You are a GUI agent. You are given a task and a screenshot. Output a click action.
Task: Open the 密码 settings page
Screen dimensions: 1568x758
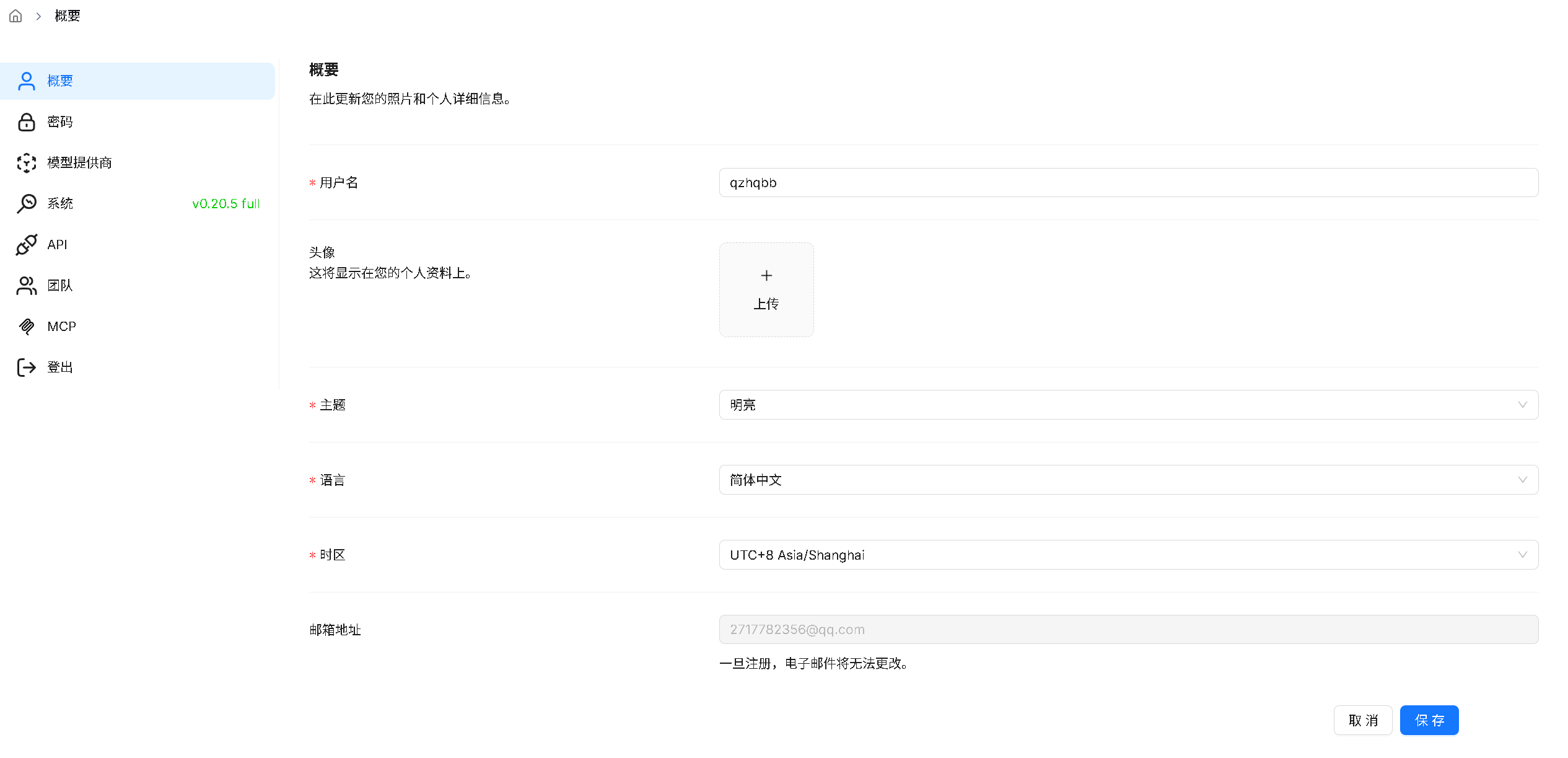point(138,122)
